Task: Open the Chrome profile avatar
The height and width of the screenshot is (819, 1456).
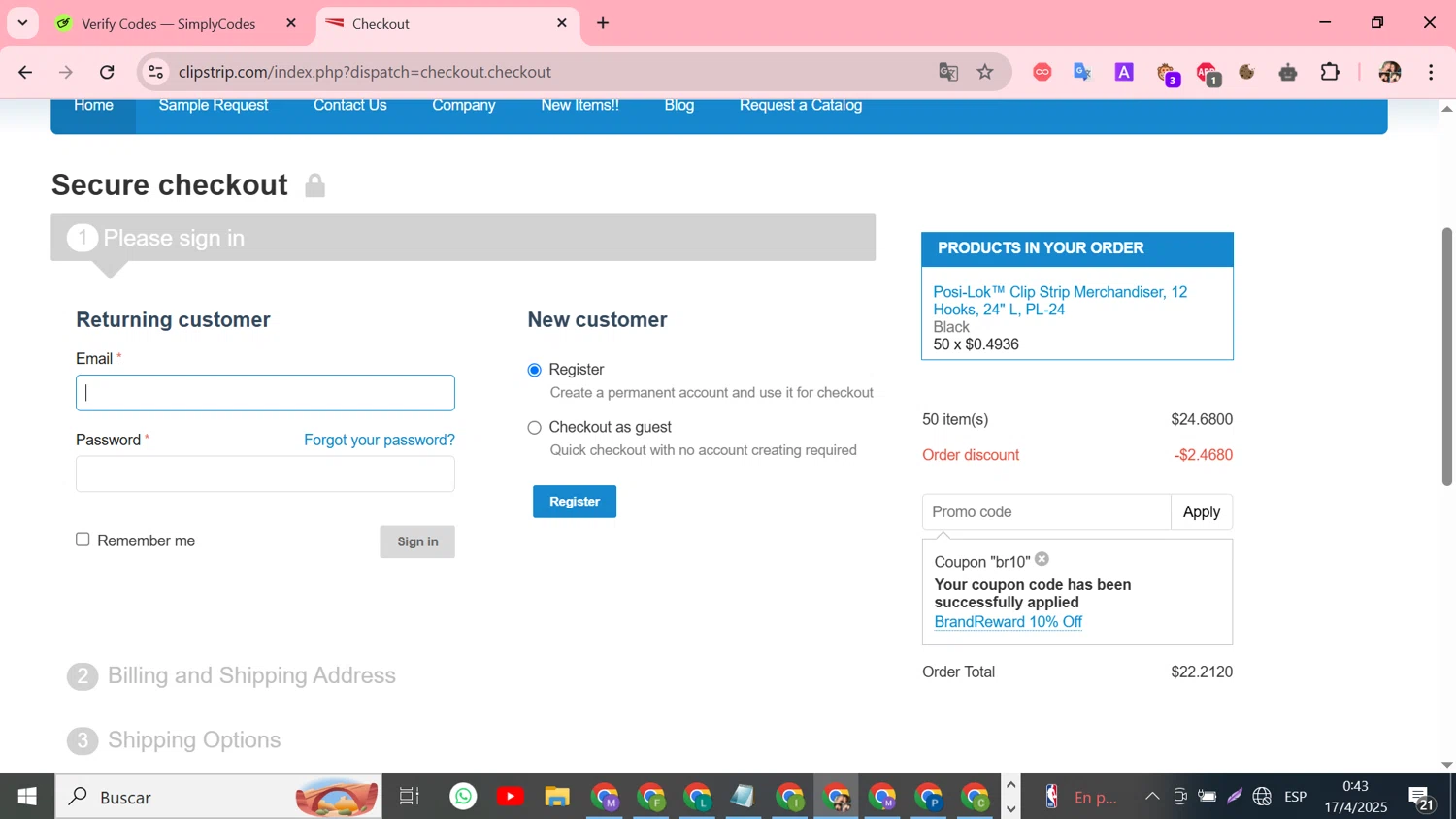Action: (1390, 72)
